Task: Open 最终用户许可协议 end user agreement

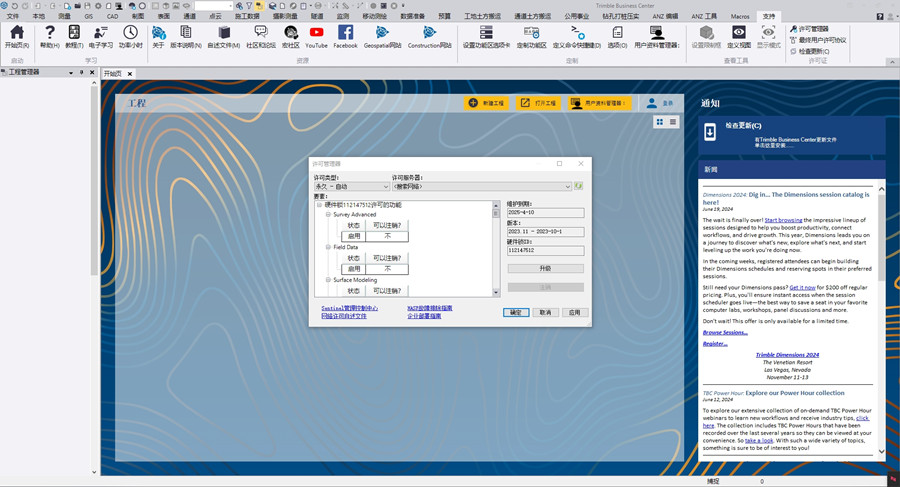Action: point(818,40)
